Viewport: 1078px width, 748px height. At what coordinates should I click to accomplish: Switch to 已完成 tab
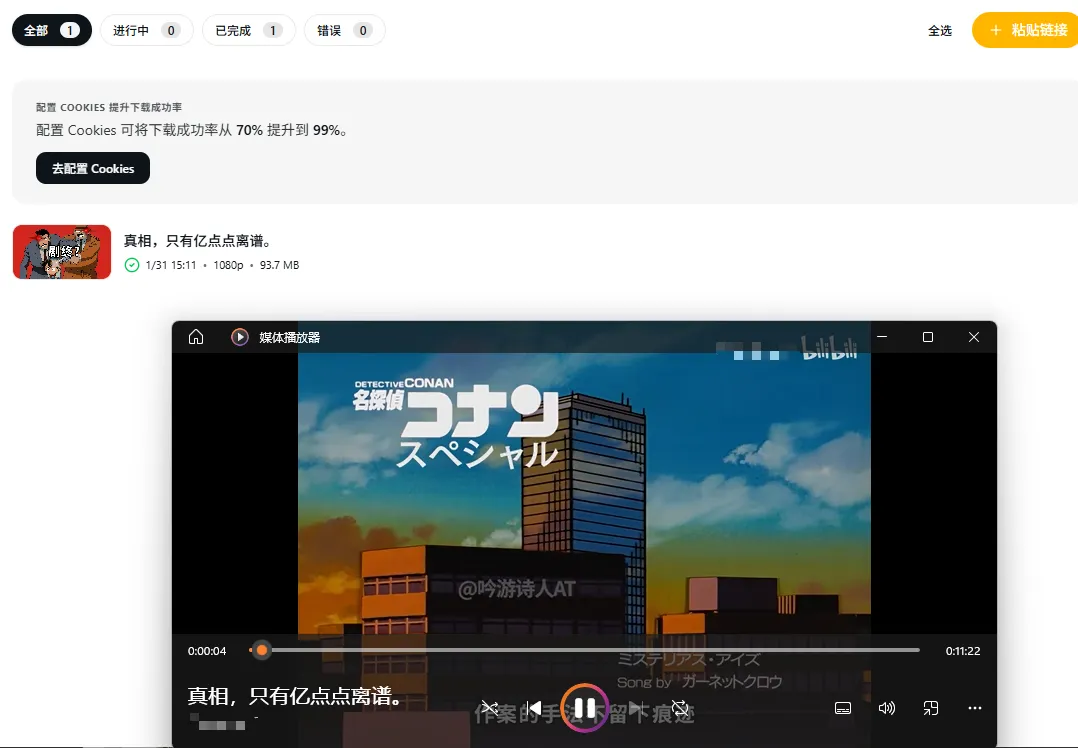click(249, 30)
